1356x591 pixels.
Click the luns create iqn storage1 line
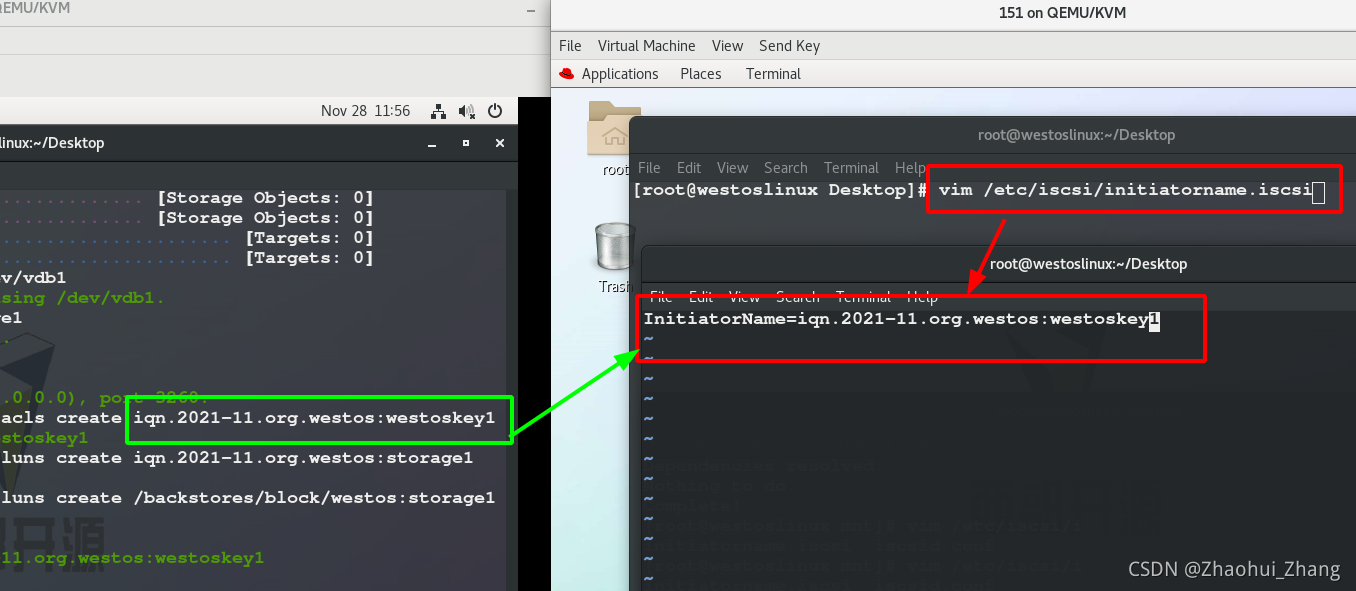tap(236, 458)
